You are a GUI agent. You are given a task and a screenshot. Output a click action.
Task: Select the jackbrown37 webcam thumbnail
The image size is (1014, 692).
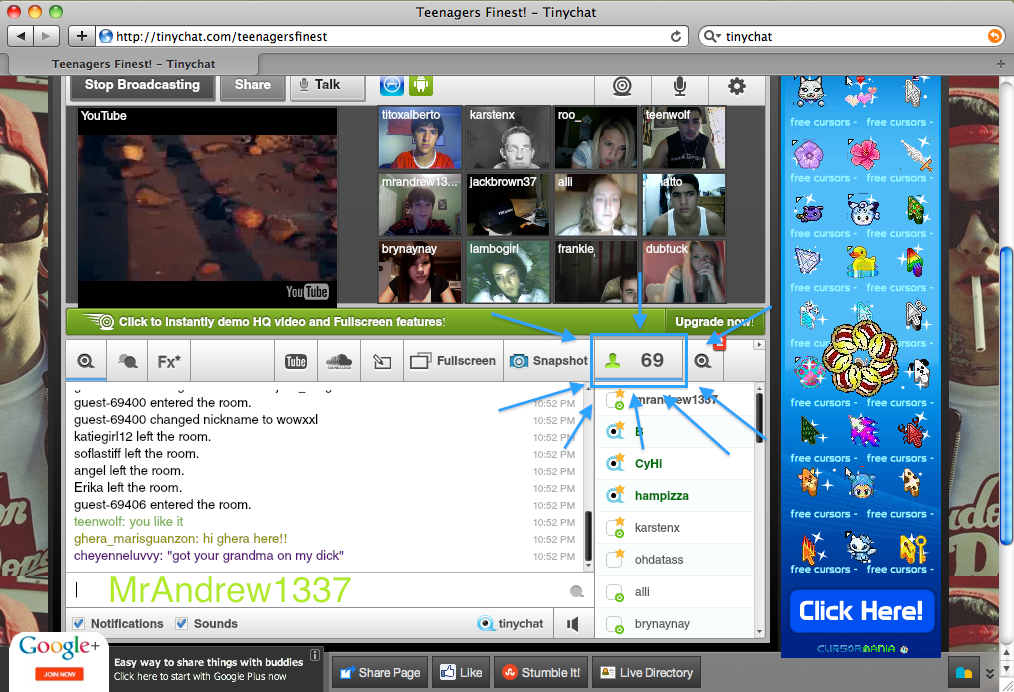(x=508, y=204)
